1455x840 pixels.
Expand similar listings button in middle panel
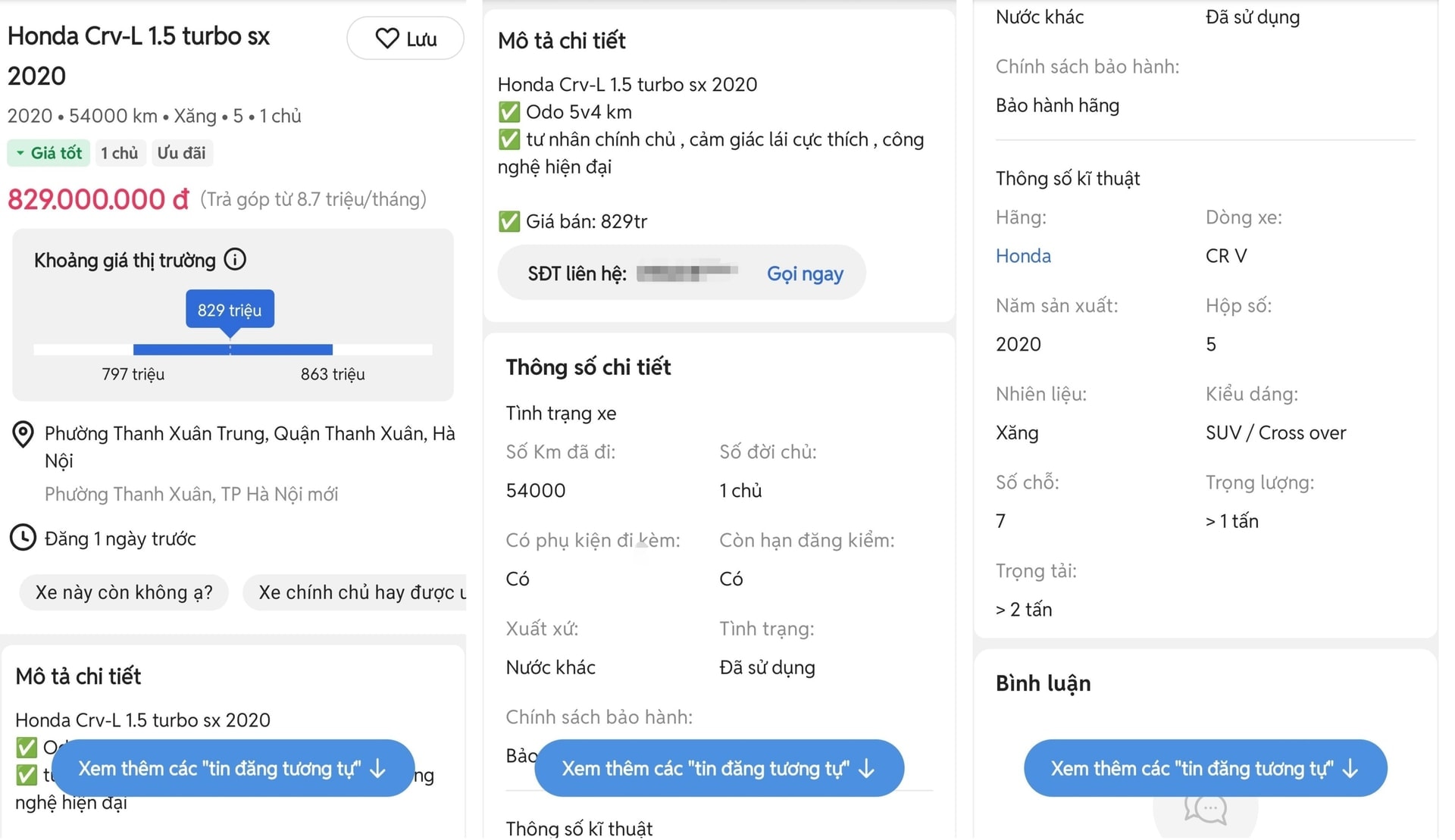718,768
